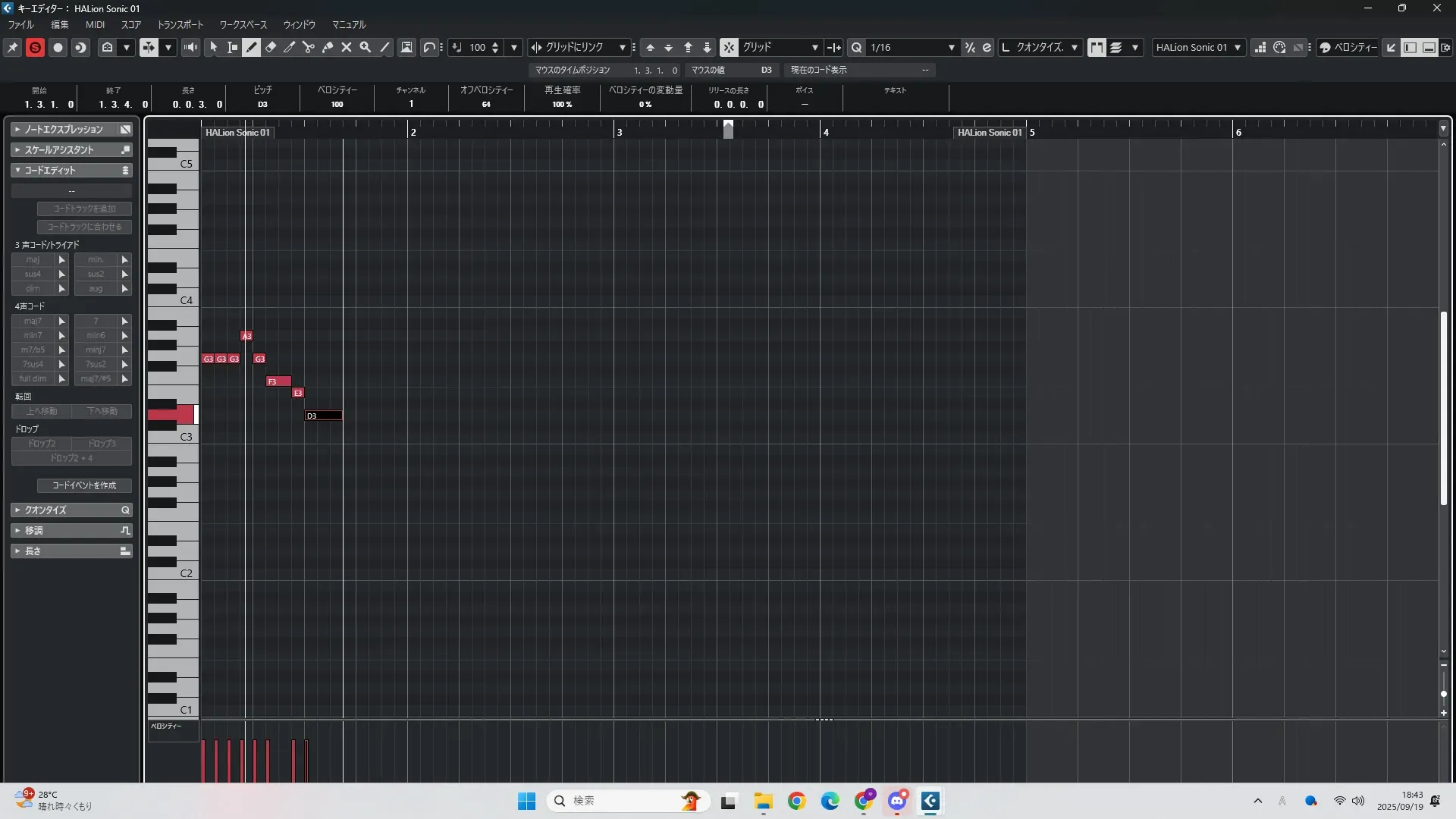Select the Object Selection arrow tool
Viewport: 1456px width, 819px height.
coord(214,47)
